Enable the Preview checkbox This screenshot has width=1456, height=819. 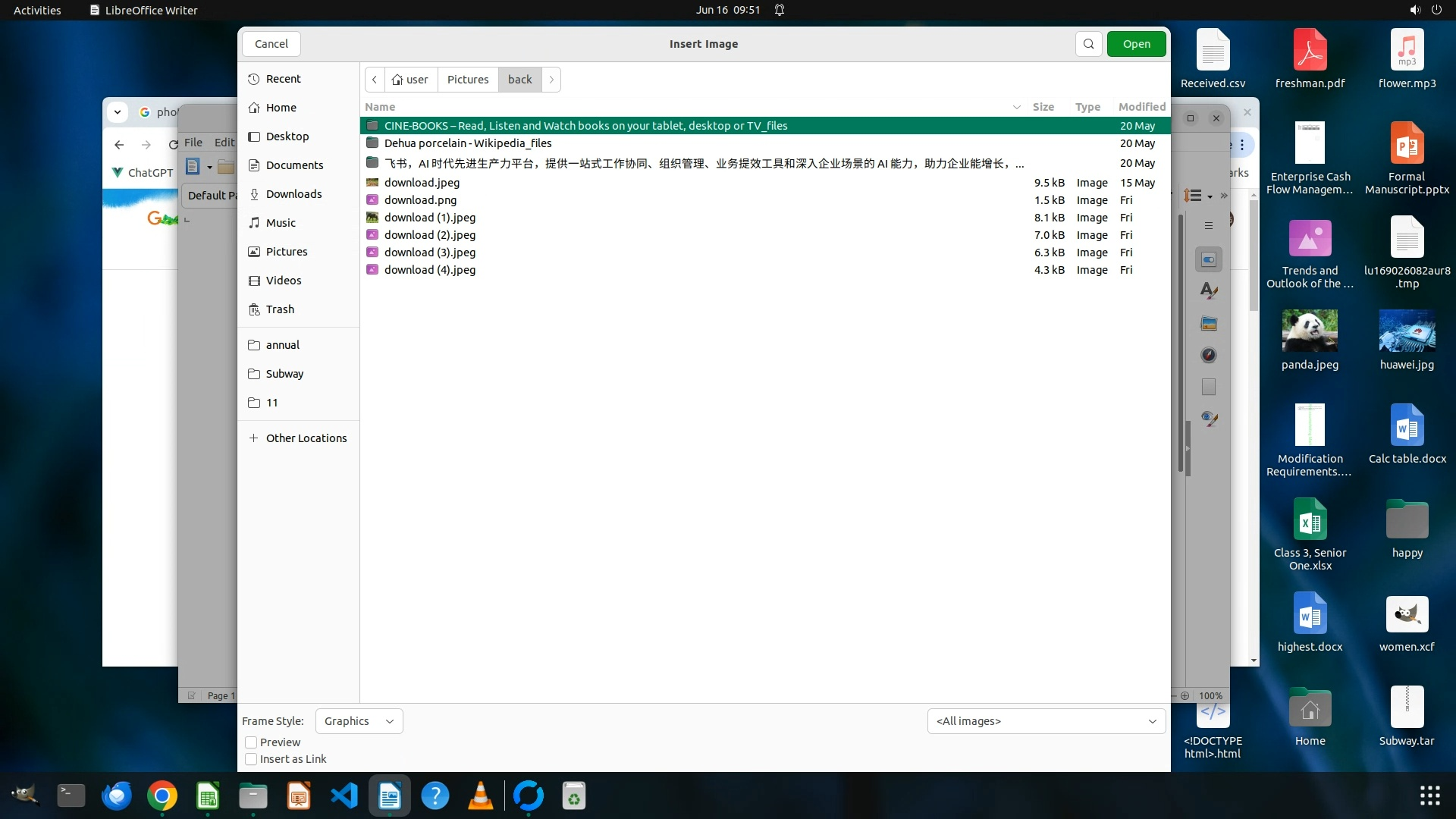click(251, 742)
